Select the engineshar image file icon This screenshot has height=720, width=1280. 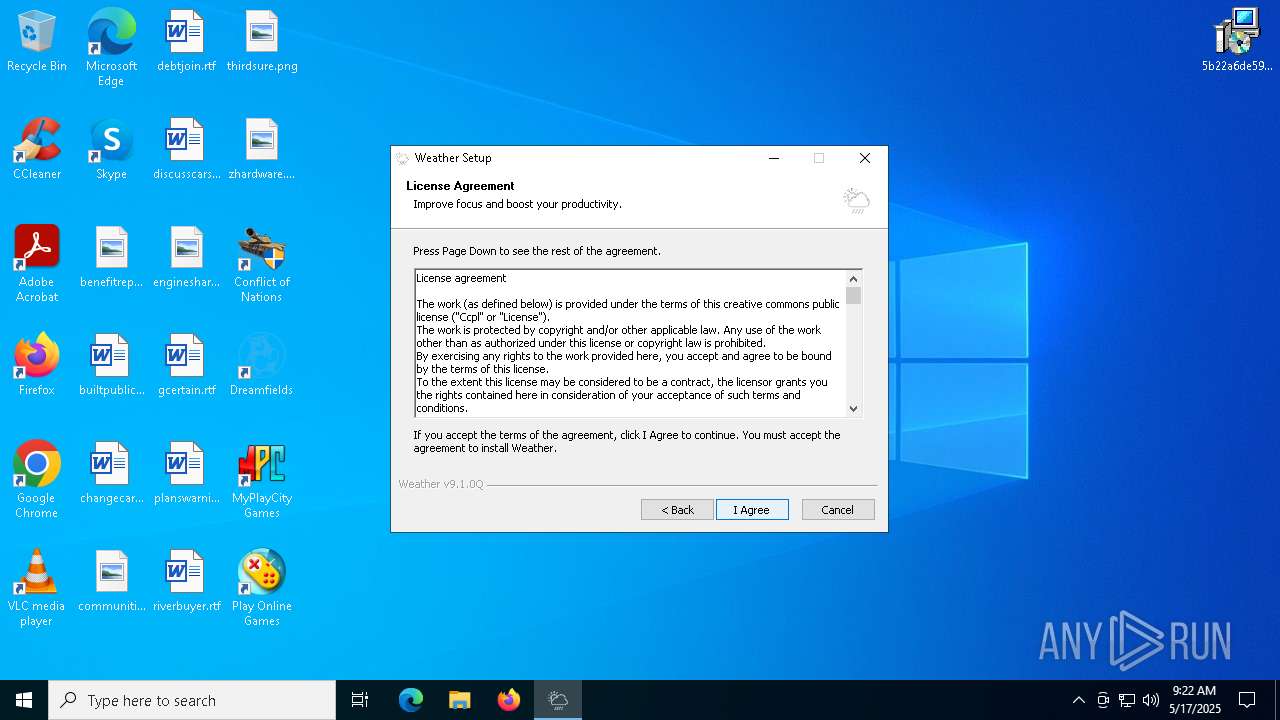point(186,257)
